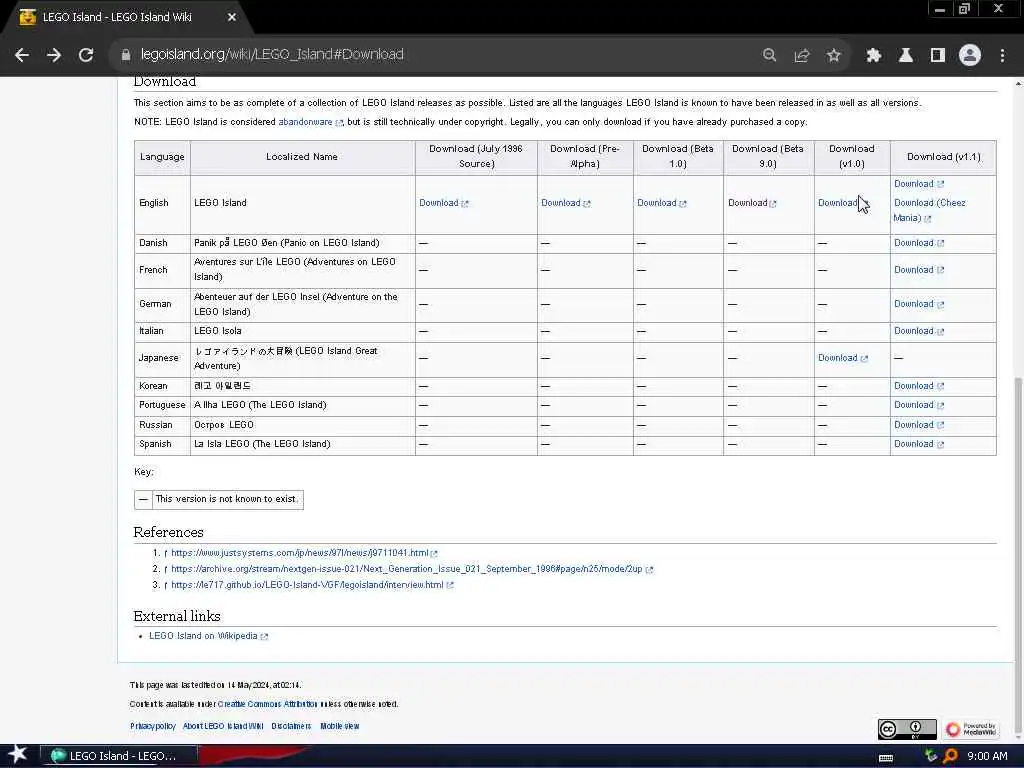Open the le717.github.io interview reference link

(x=312, y=585)
